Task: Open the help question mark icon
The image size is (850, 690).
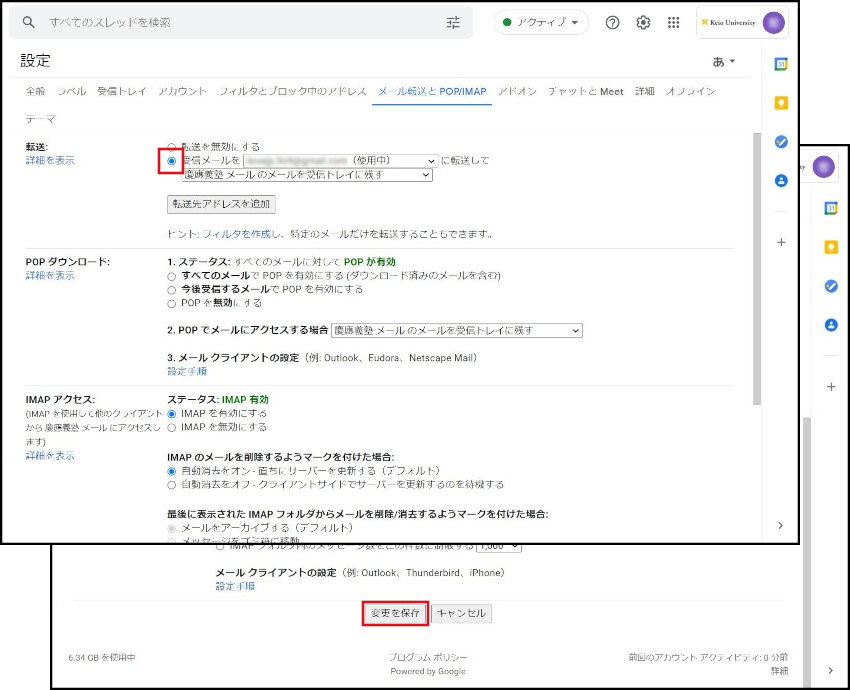Action: [x=612, y=22]
